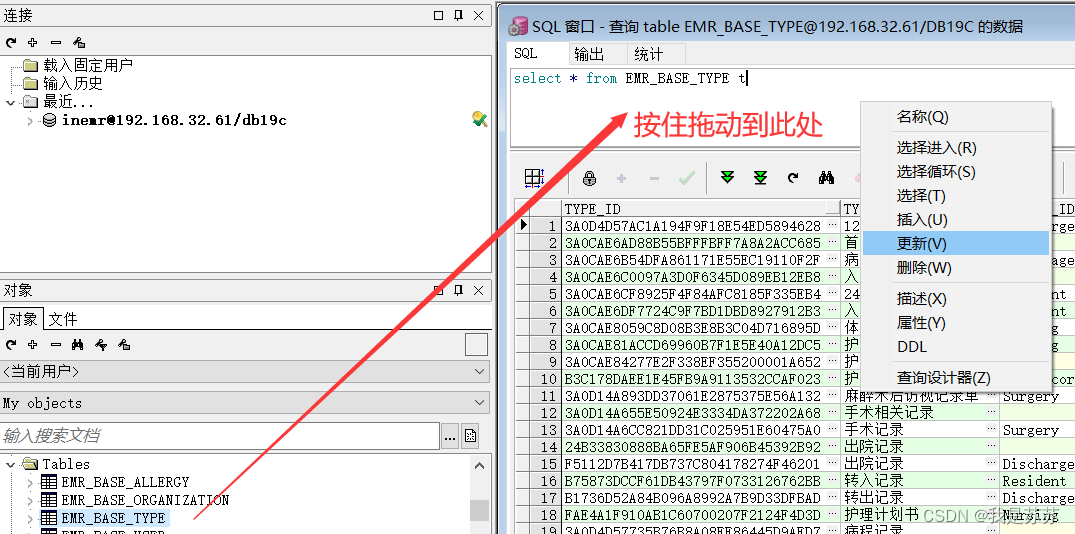The width and height of the screenshot is (1075, 534).
Task: Pin the 对象 panel
Action: pos(459,290)
